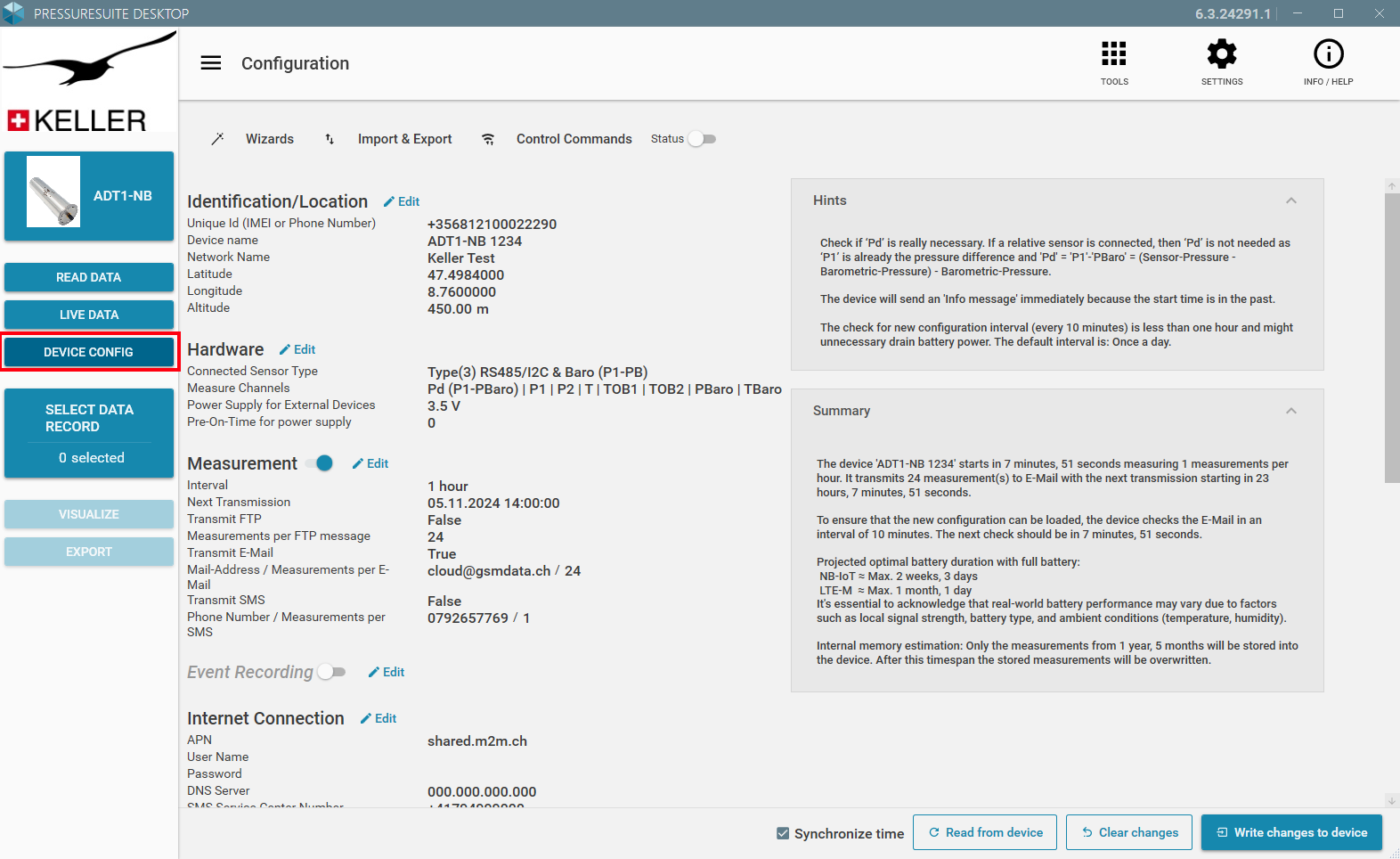
Task: Click DNS server value 000.000.000.000
Action: tap(482, 792)
